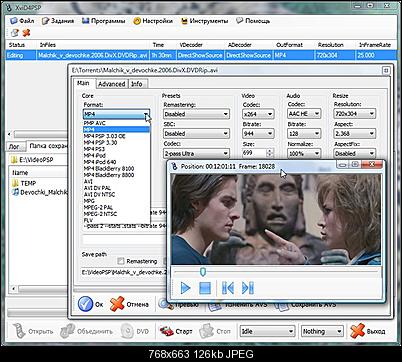Image resolution: width=402 pixels, height=362 pixels.
Task: Open the Помощь menu
Action: (x=253, y=21)
